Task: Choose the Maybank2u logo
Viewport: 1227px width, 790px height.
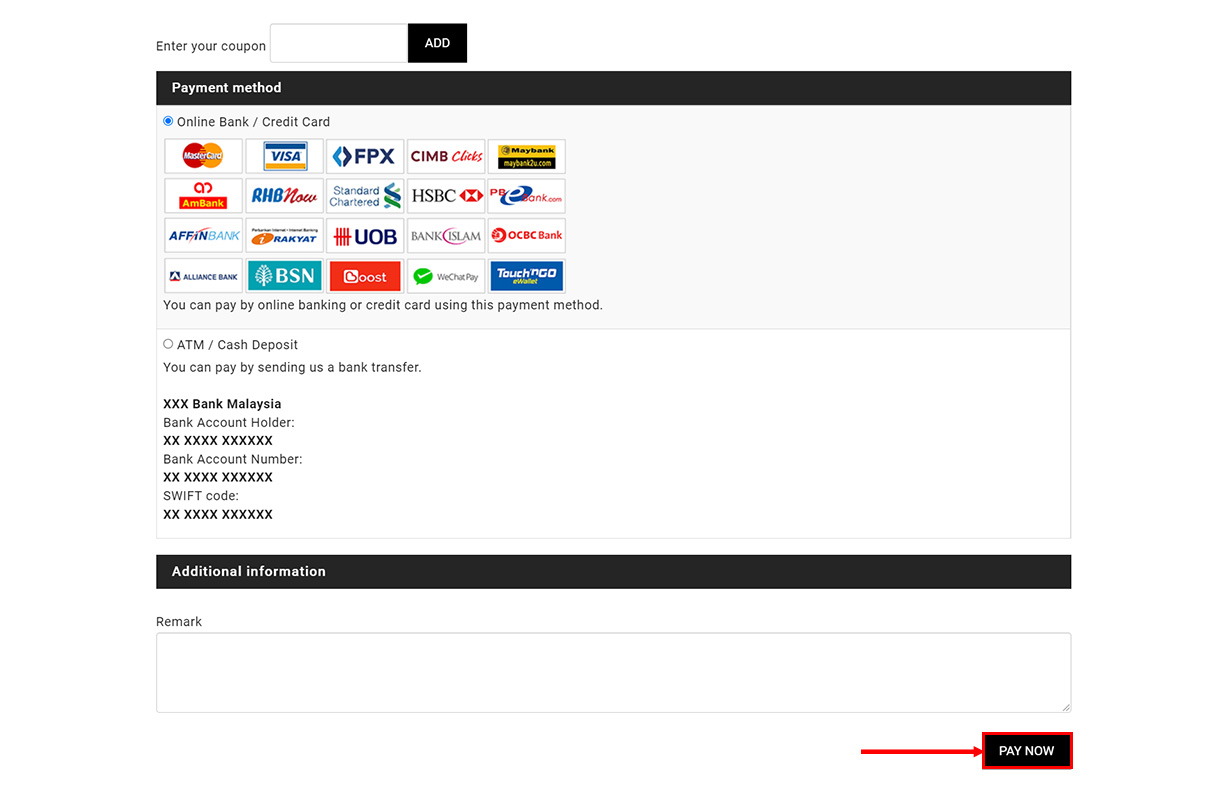Action: (527, 156)
